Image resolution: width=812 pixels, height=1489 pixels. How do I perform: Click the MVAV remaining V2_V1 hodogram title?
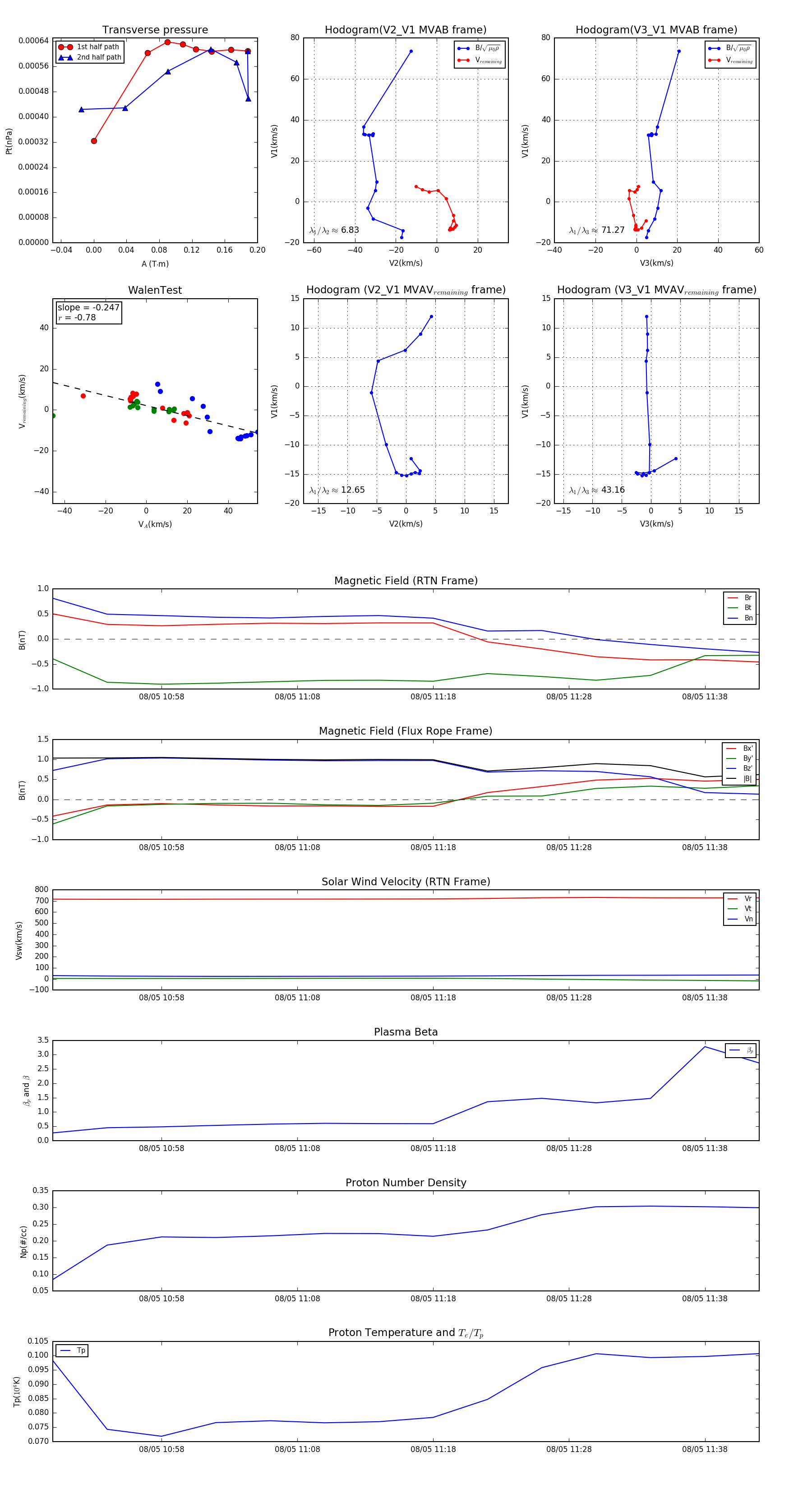click(x=406, y=290)
